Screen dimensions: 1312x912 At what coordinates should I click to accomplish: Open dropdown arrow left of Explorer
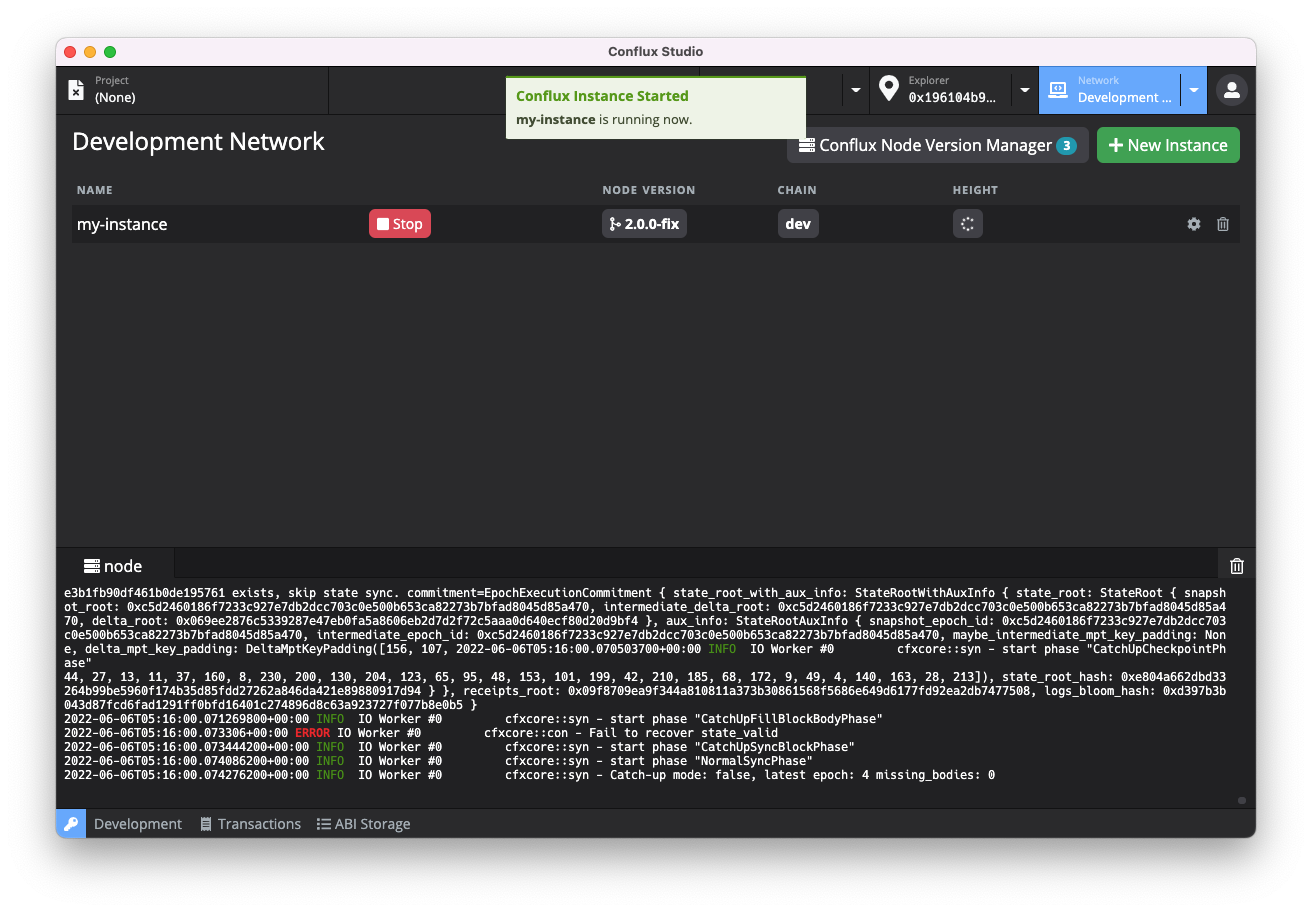pos(856,90)
